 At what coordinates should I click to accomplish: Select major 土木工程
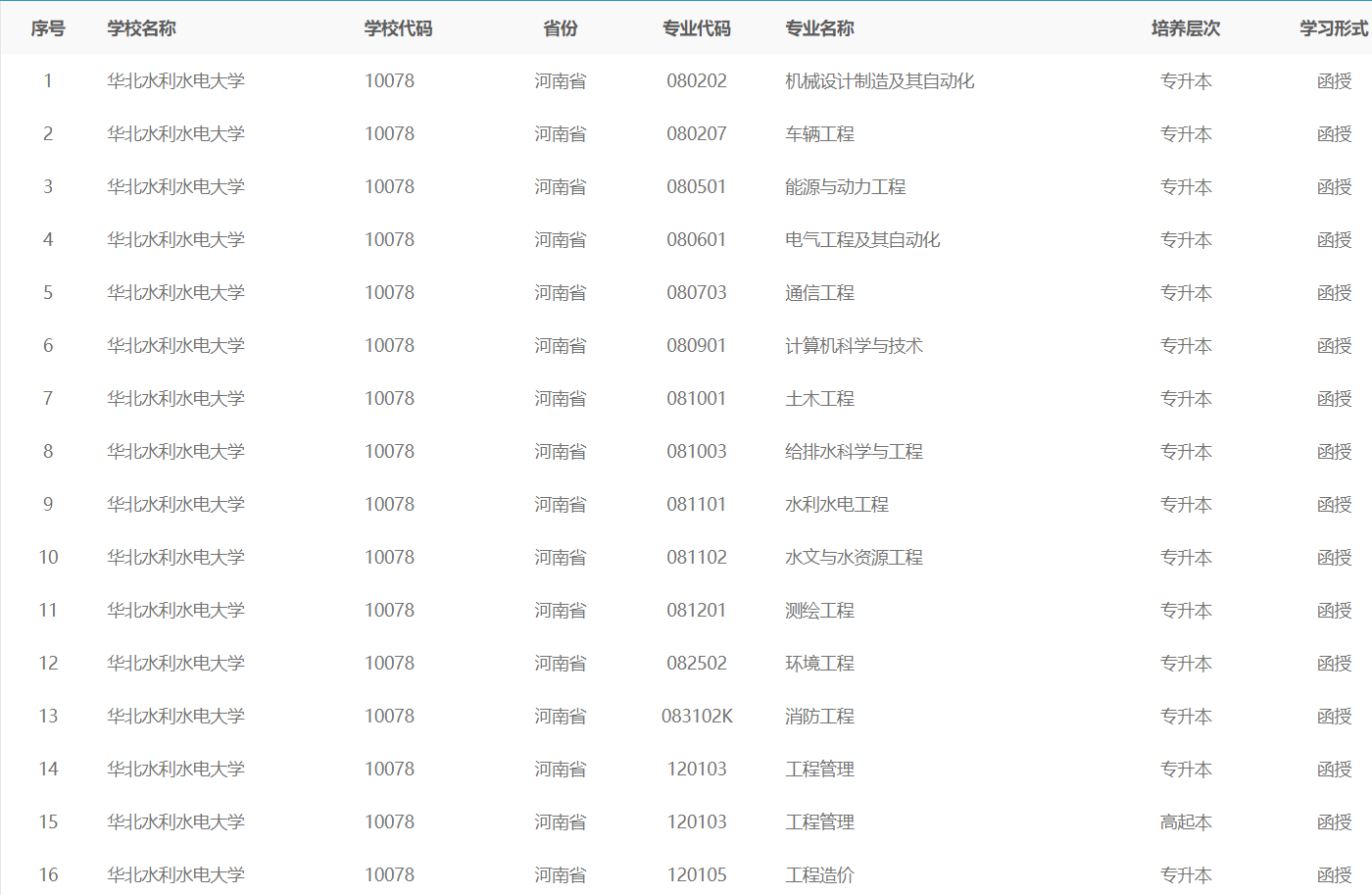point(819,399)
